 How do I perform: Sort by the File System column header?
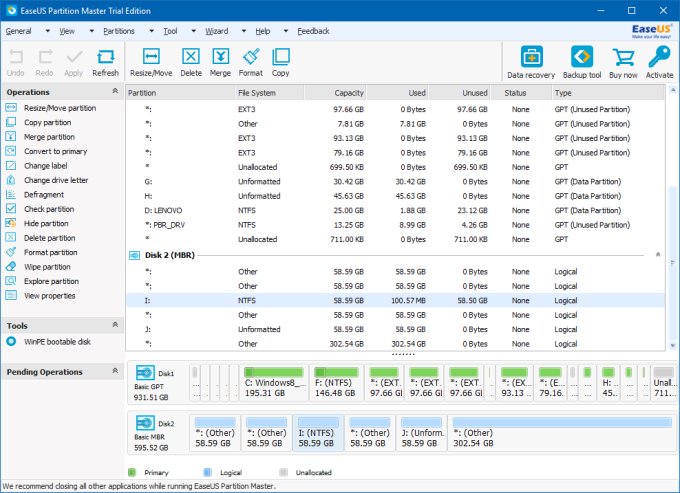(x=269, y=93)
